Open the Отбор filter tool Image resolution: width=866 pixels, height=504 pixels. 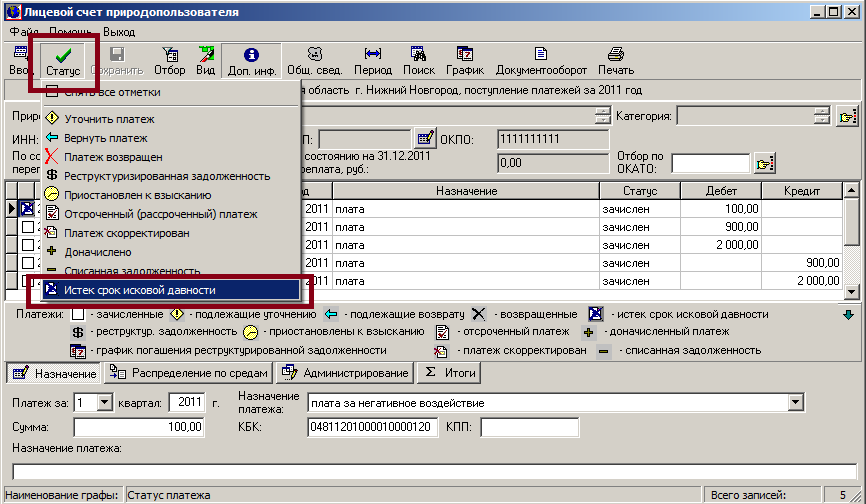169,61
